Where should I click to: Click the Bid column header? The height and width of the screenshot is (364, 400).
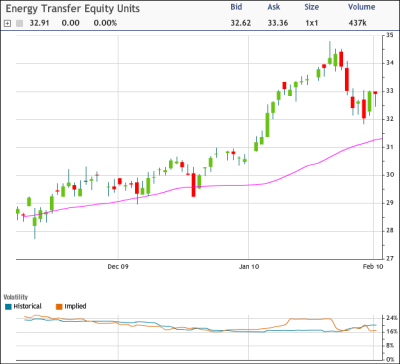click(237, 7)
